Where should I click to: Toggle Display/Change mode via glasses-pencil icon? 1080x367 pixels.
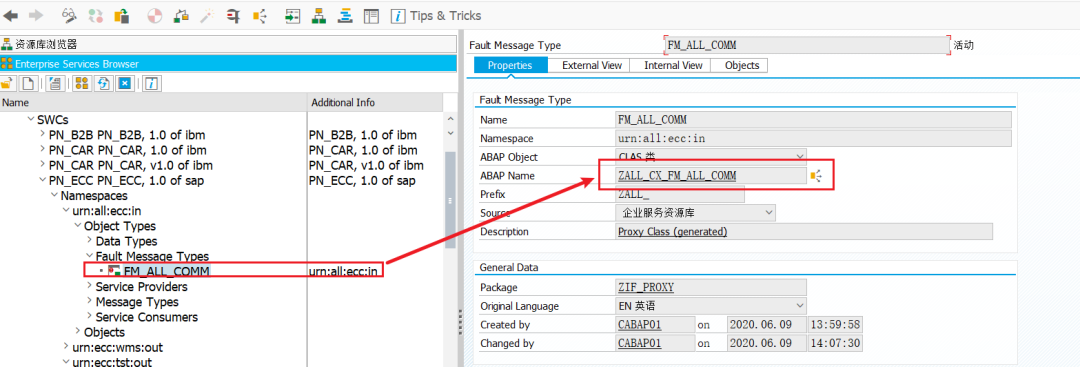[x=69, y=15]
